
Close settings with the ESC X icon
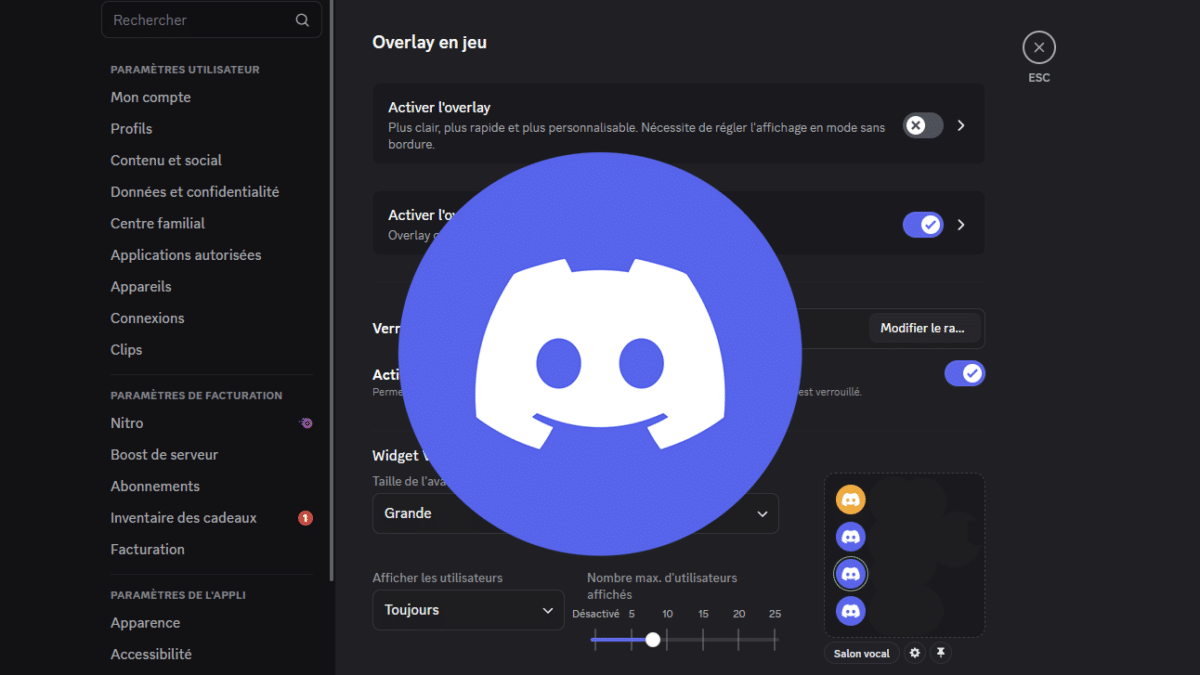tap(1039, 47)
